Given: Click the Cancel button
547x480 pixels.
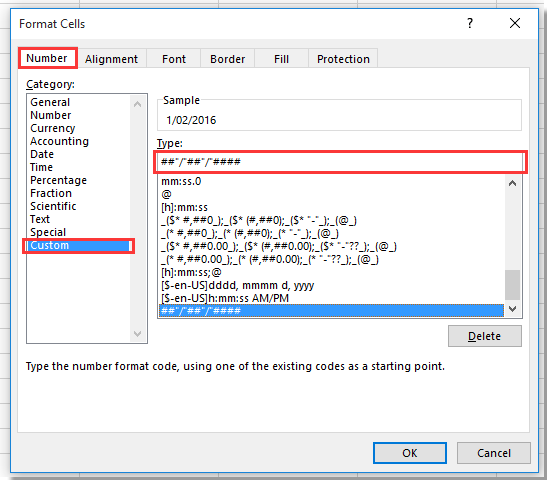Looking at the screenshot, I should click(x=494, y=453).
